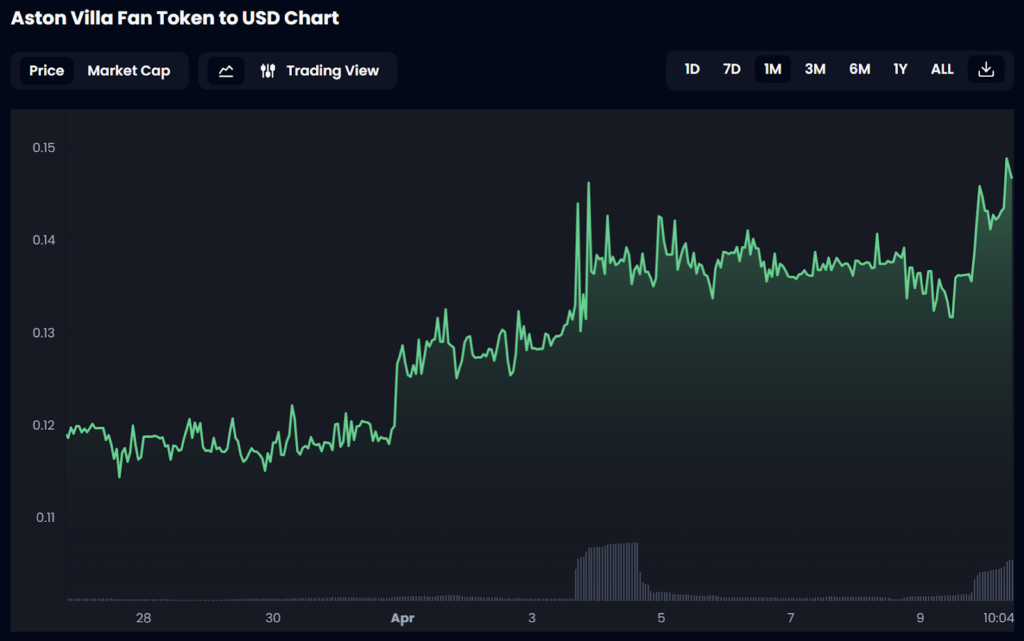Click the 10:04 time label on axis
The width and height of the screenshot is (1024, 641).
pyautogui.click(x=998, y=618)
